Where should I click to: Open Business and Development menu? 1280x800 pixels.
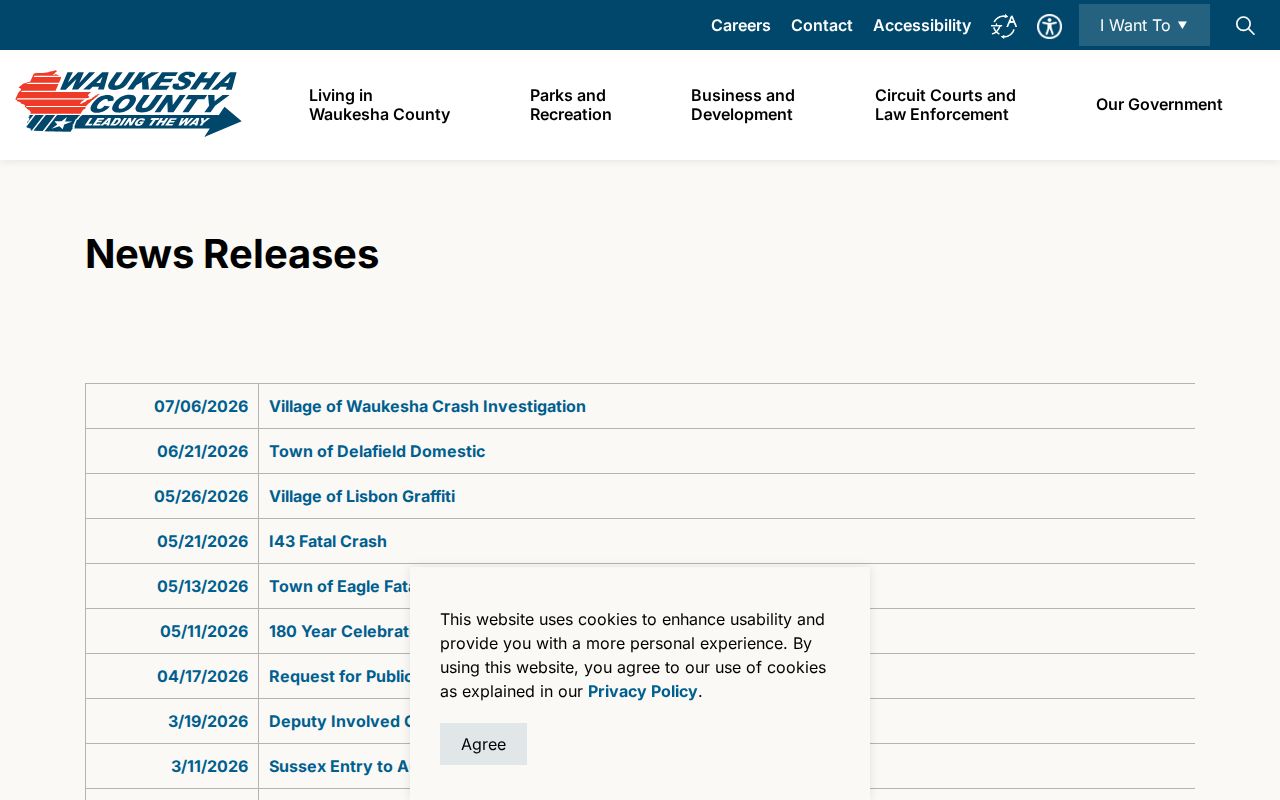743,105
